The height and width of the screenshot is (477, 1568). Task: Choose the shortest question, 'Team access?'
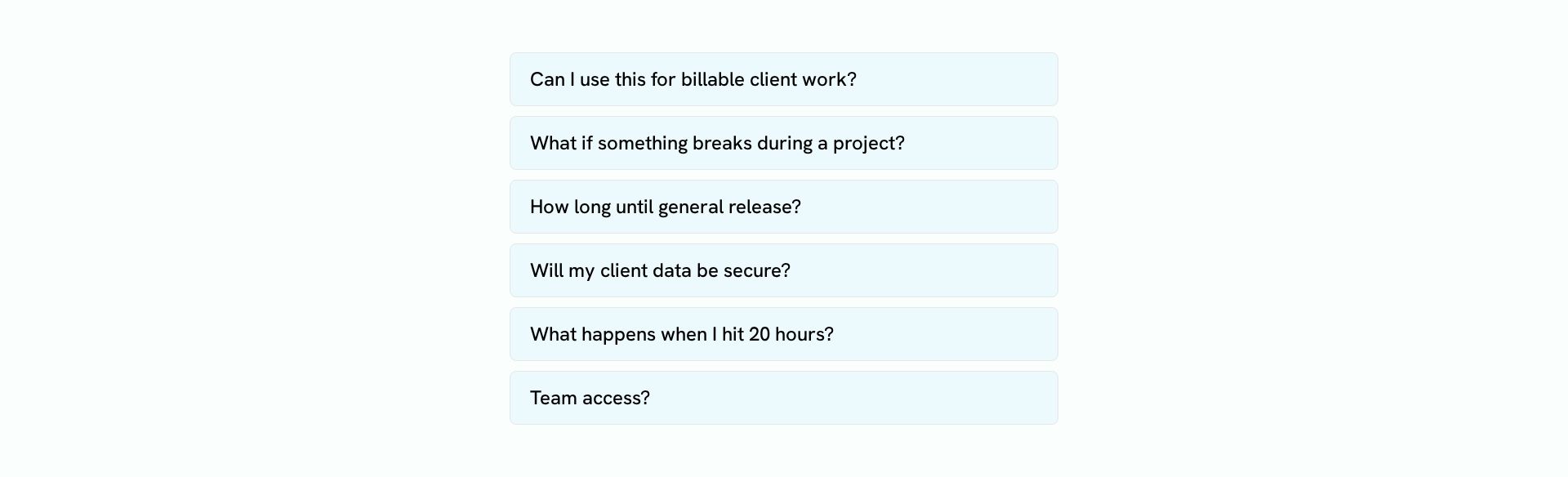pyautogui.click(x=783, y=398)
